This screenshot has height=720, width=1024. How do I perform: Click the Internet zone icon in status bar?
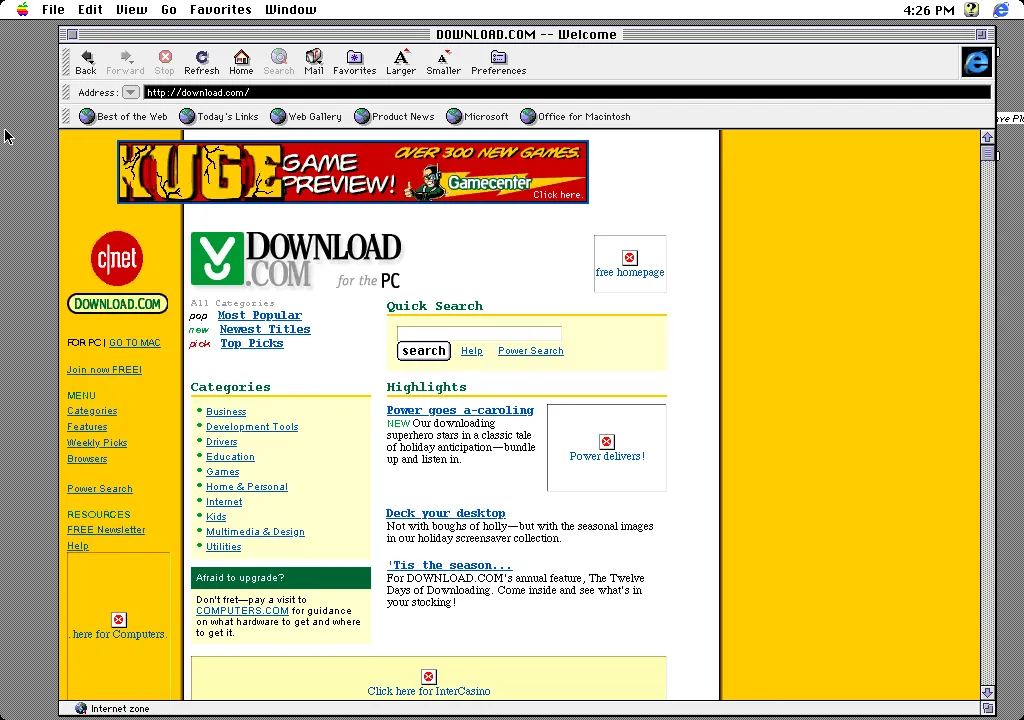(x=82, y=708)
